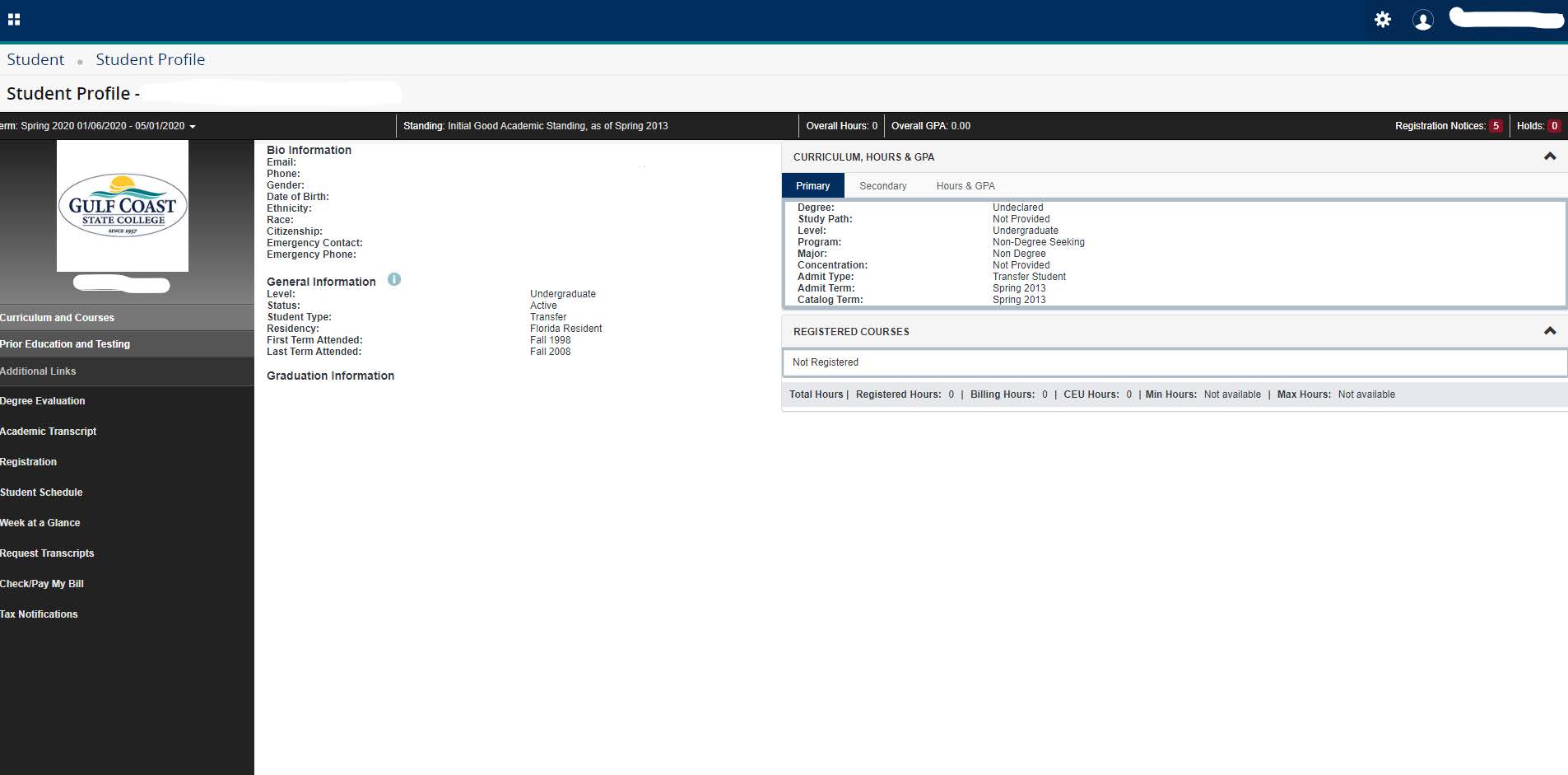Click the Gulf Coast State College logo

click(122, 205)
